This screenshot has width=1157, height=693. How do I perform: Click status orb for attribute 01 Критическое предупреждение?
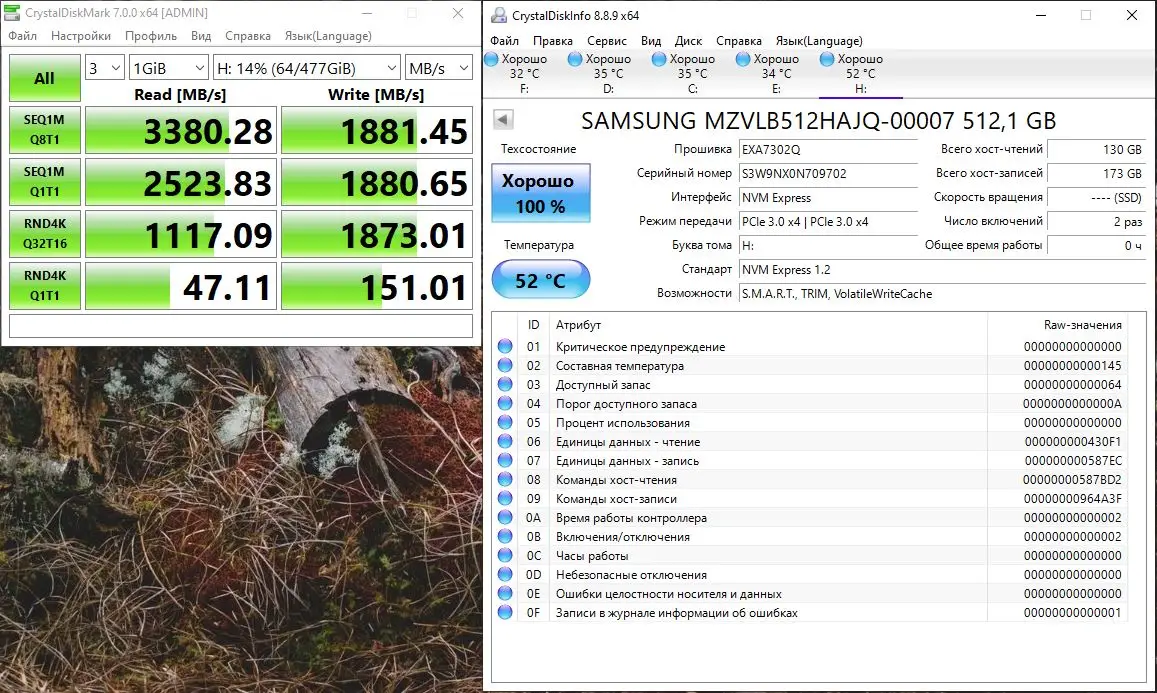pyautogui.click(x=505, y=346)
